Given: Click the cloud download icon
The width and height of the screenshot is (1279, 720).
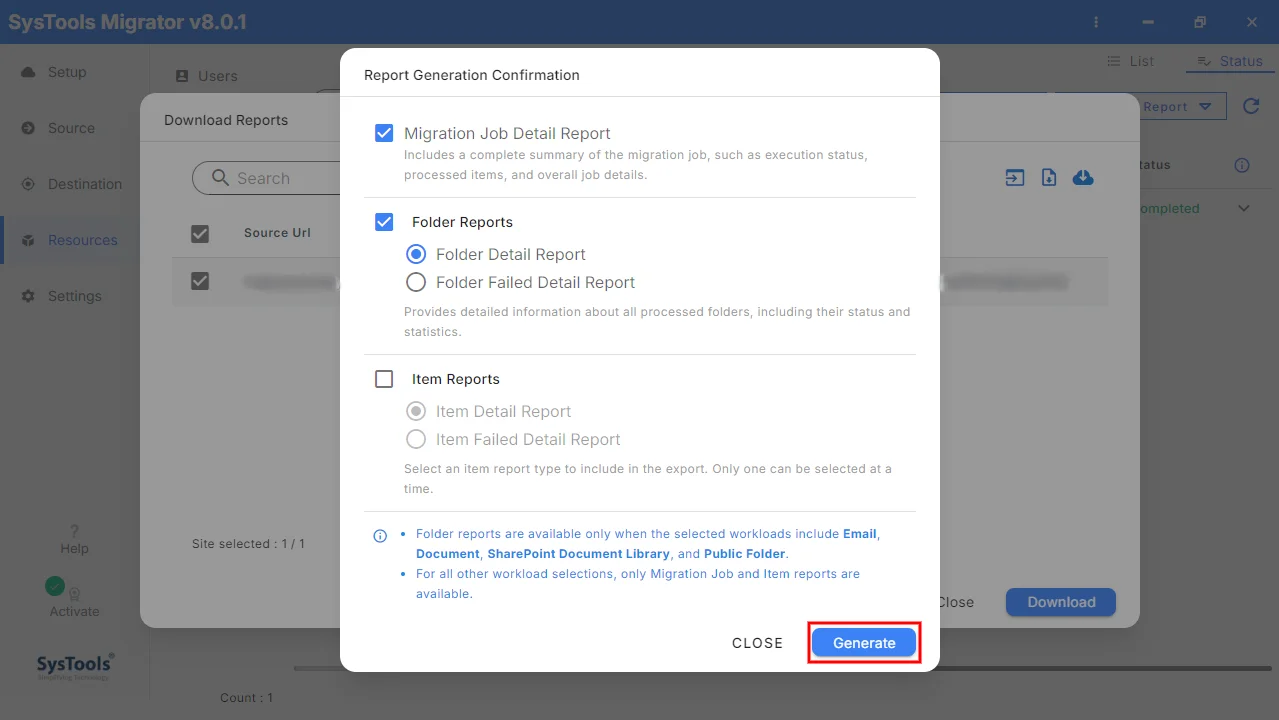Looking at the screenshot, I should 1083,178.
